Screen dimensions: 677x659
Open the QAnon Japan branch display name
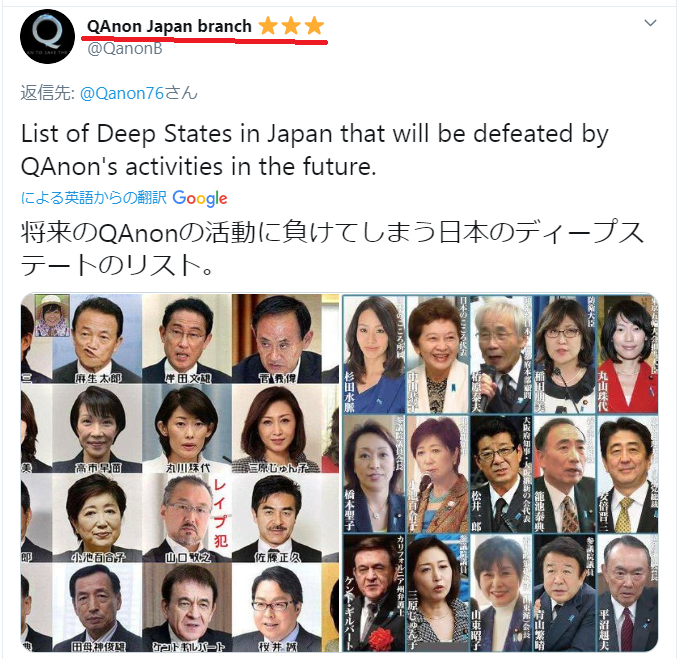169,26
